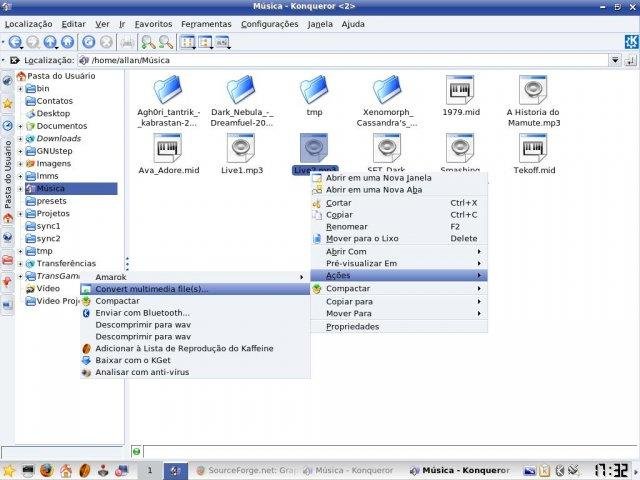Switch to SourceForge.net taskbar window
The width and height of the screenshot is (640, 480).
(246, 471)
